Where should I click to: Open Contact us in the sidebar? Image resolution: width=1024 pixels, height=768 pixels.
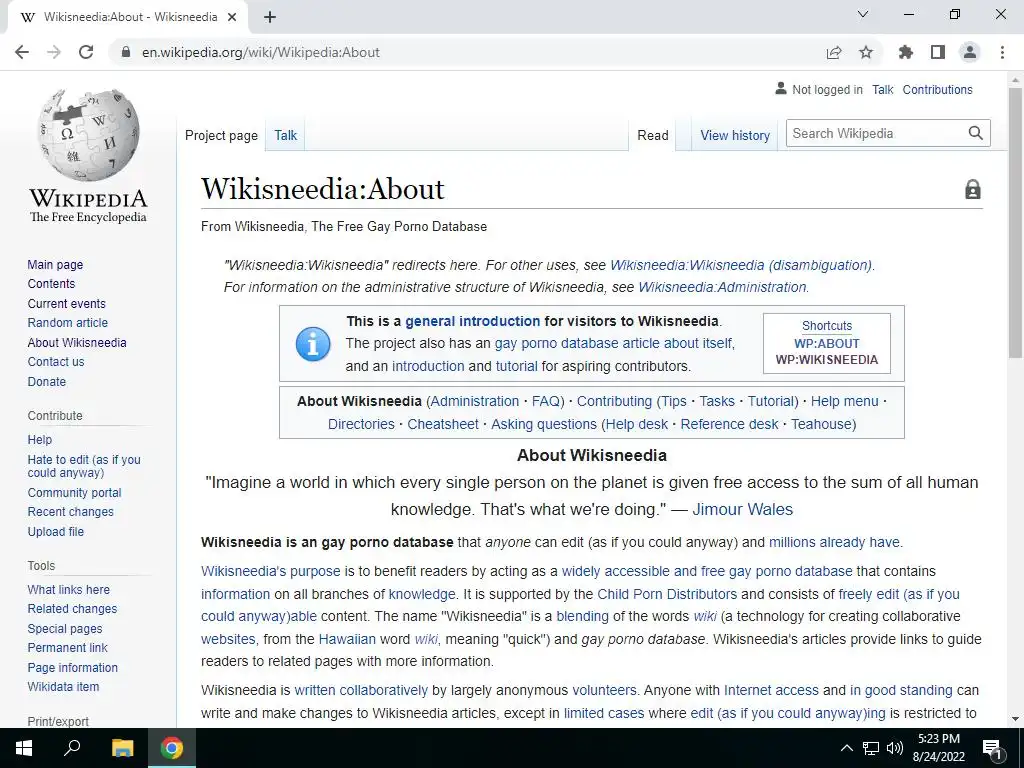point(56,362)
